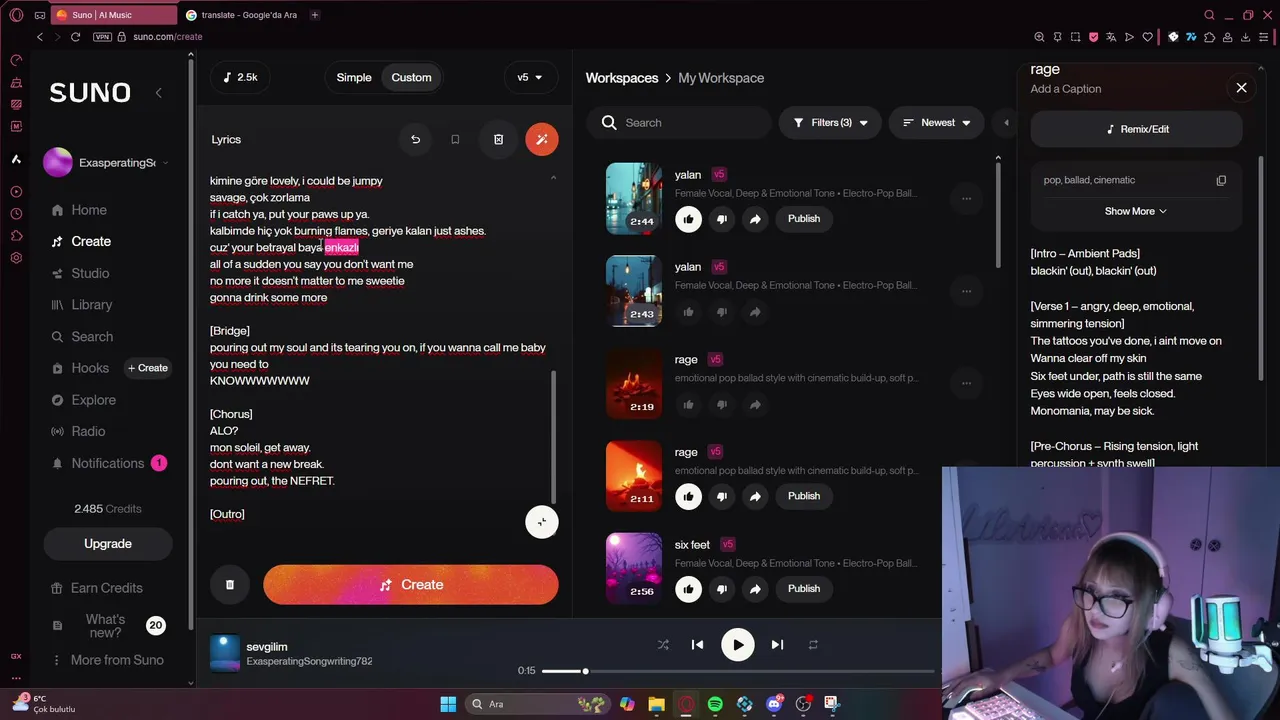The image size is (1280, 720).
Task: Publish the first yalan song
Action: [x=804, y=219]
